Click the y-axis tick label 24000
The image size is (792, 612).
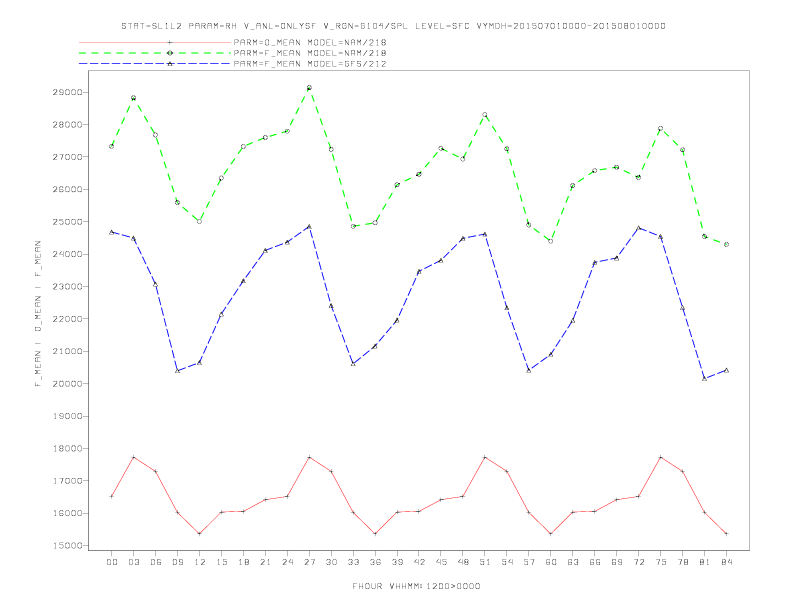(68, 254)
